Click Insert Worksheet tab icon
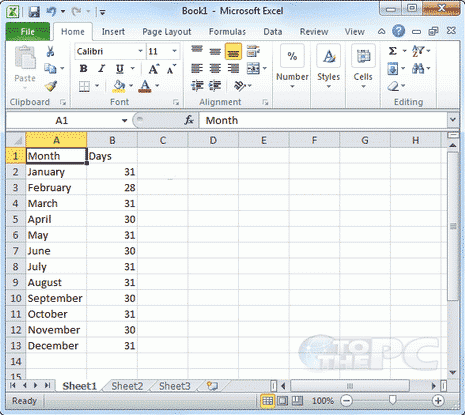Screen dimensions: 465x415 coord(212,386)
